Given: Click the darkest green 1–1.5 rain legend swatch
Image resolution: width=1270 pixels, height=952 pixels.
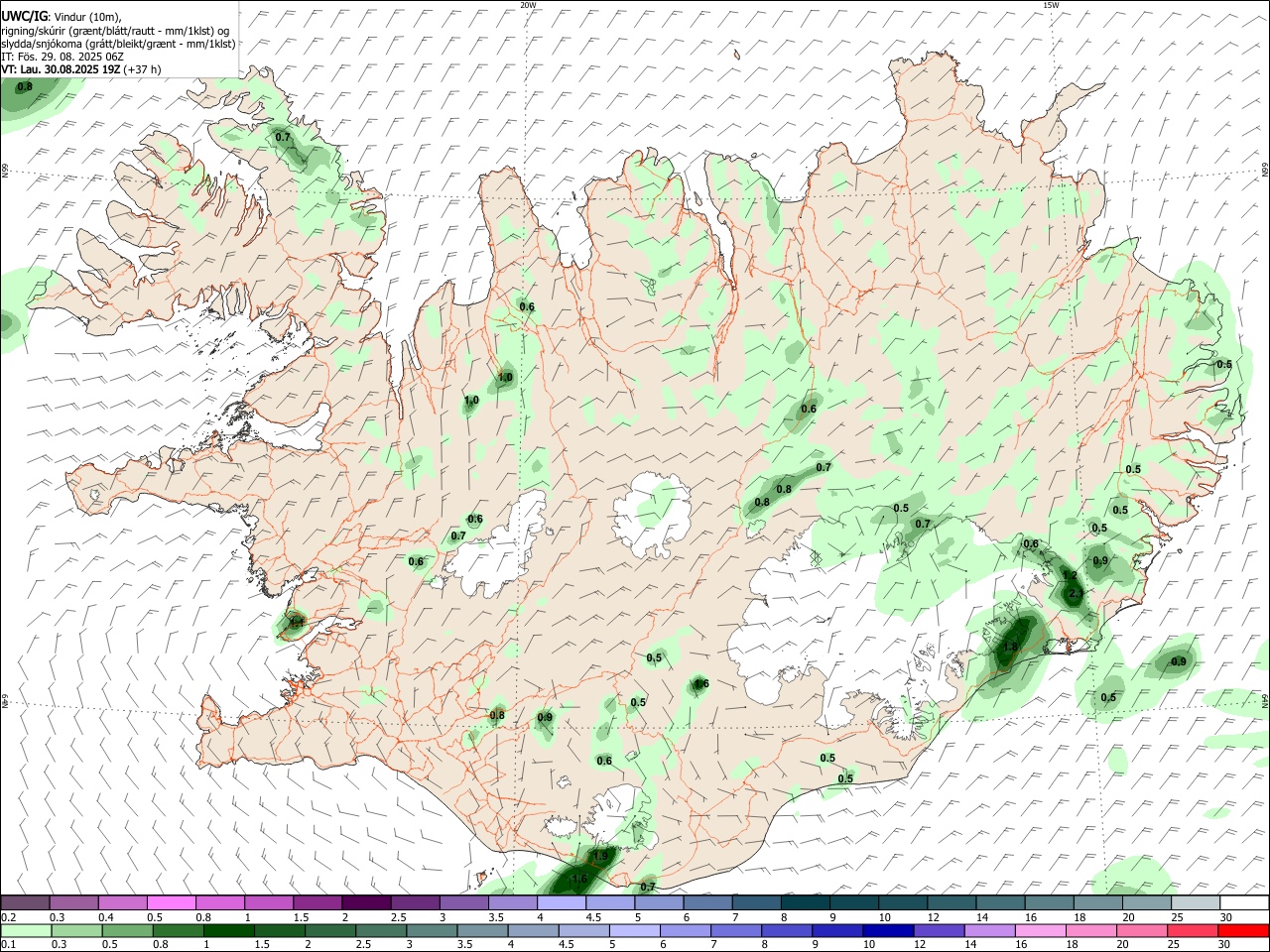Looking at the screenshot, I should point(229,931).
